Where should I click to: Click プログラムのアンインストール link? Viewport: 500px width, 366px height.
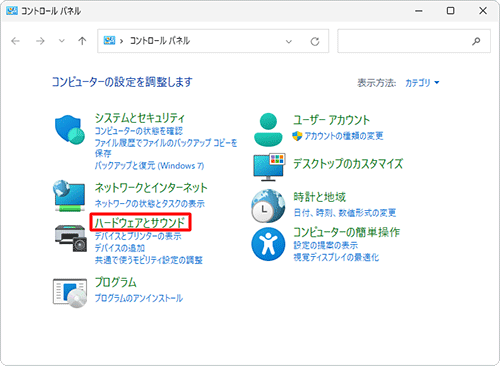coord(139,298)
